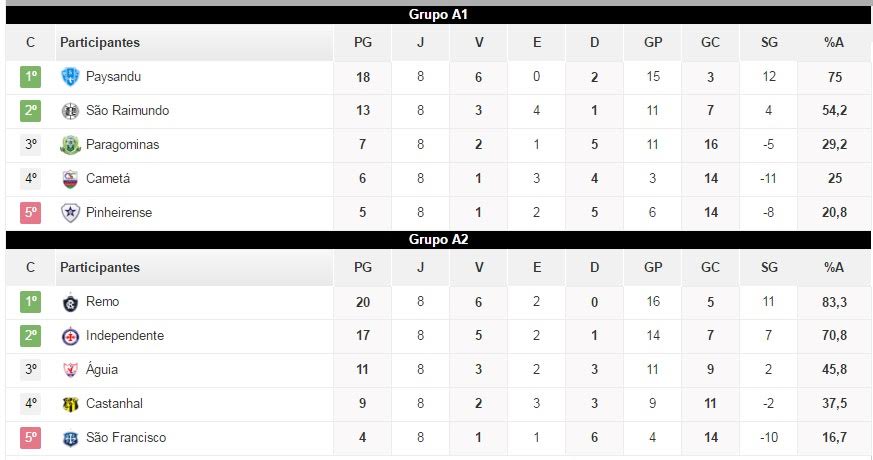The width and height of the screenshot is (873, 460).
Task: Click the Castanhal yellow club crest
Action: point(70,404)
